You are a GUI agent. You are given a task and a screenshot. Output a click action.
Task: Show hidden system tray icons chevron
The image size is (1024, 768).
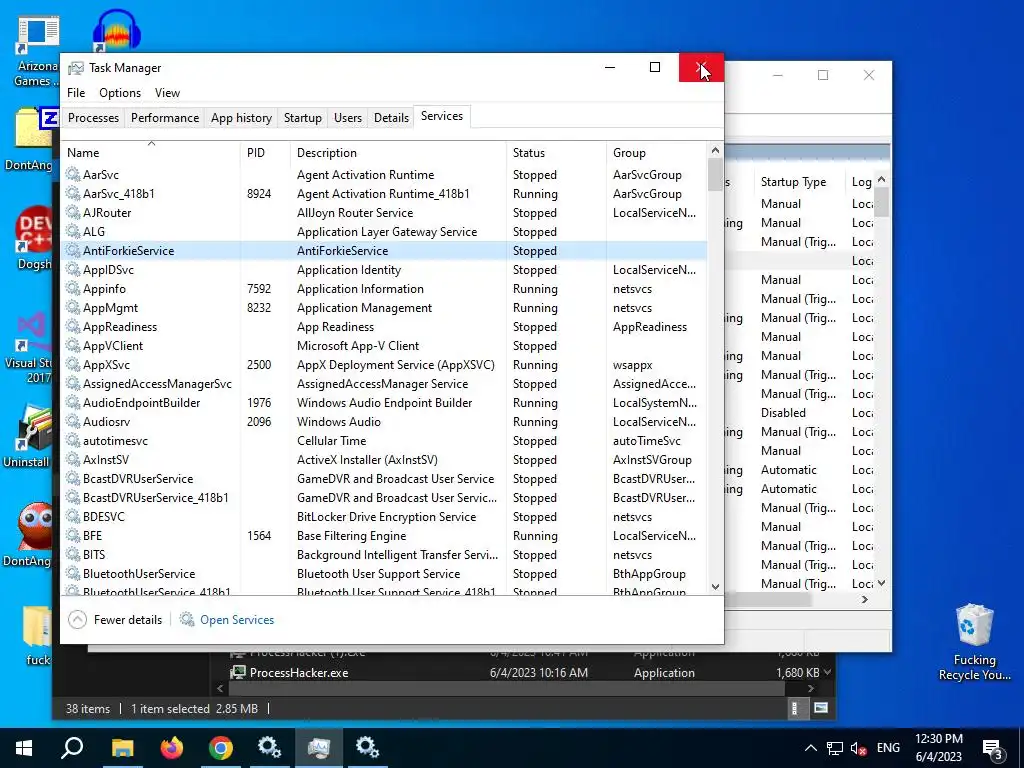click(810, 748)
